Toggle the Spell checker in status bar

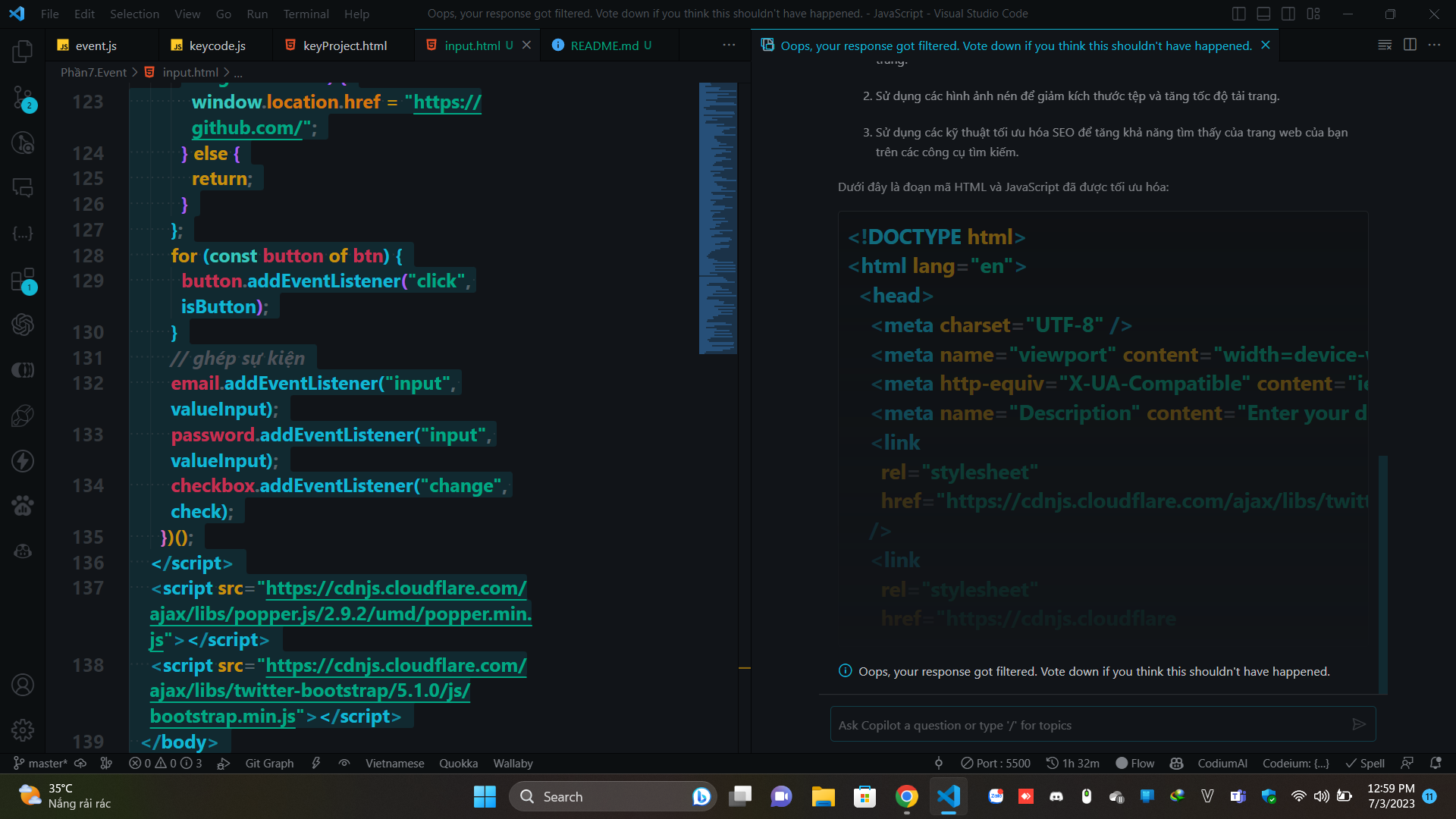click(1365, 763)
